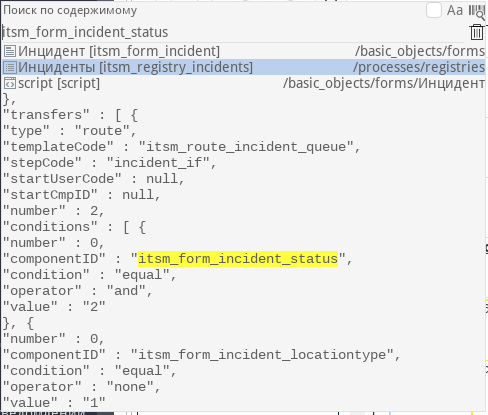Click the /basic_objects/forms/Инцидент path
The image size is (488, 415).
pos(384,83)
